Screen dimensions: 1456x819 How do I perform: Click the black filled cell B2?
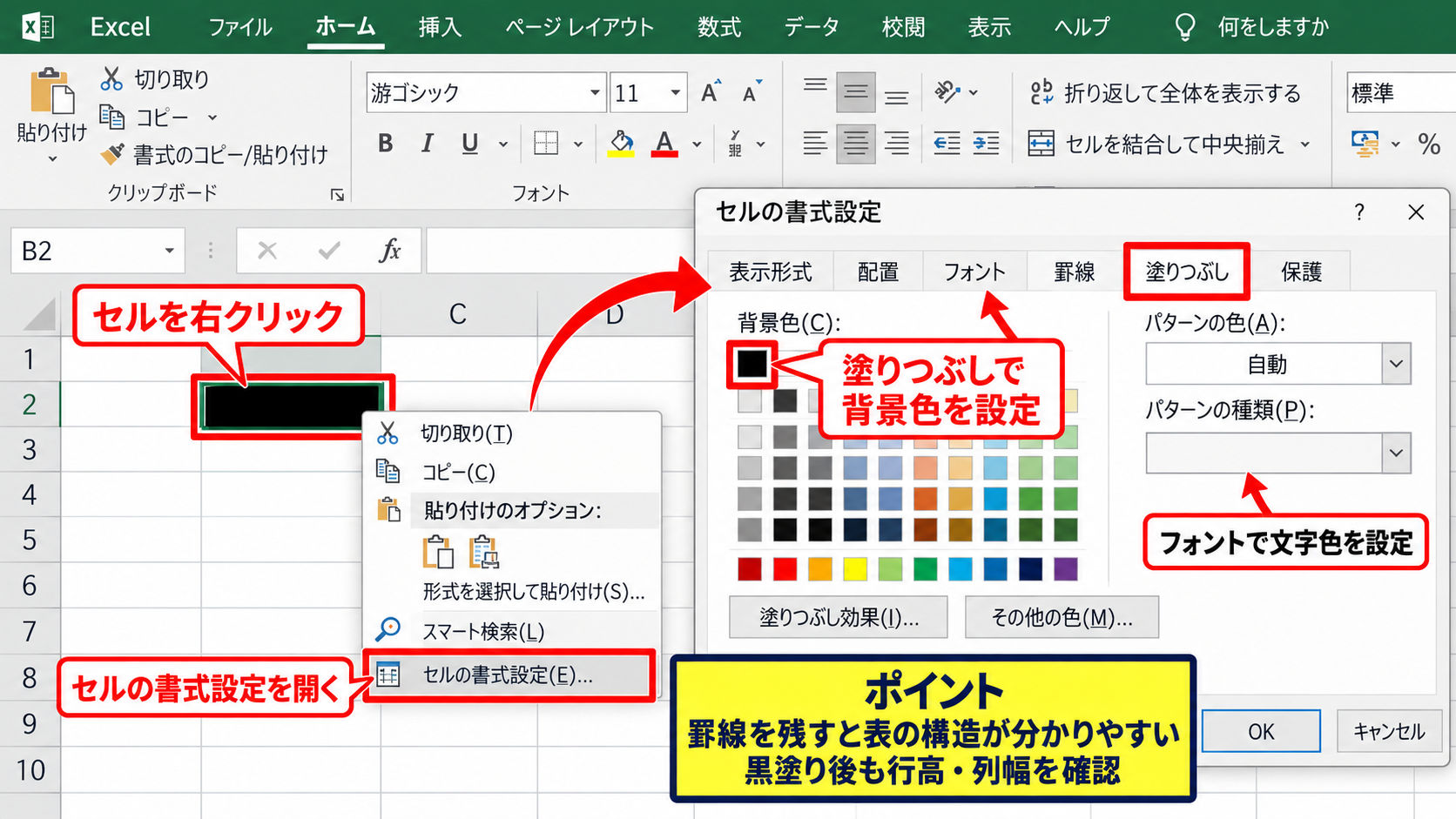pyautogui.click(x=293, y=406)
